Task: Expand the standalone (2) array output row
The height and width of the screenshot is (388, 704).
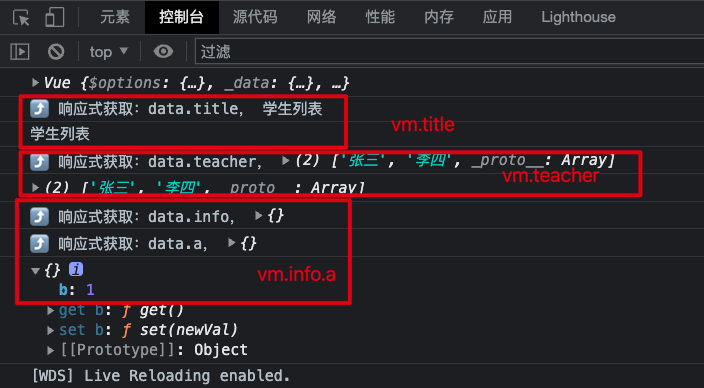Action: 35,187
